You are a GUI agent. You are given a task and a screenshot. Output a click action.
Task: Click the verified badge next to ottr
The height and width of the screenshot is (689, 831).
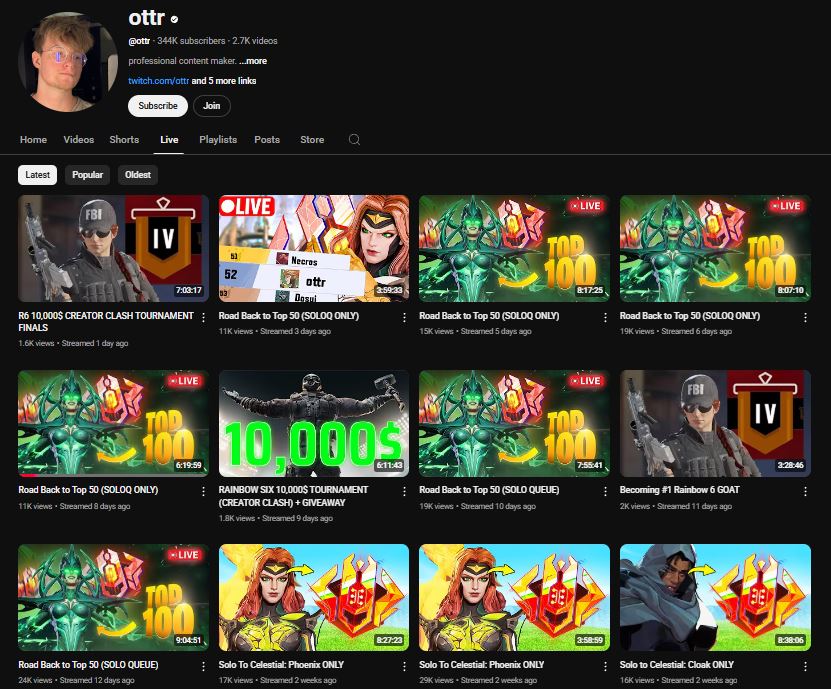(174, 20)
